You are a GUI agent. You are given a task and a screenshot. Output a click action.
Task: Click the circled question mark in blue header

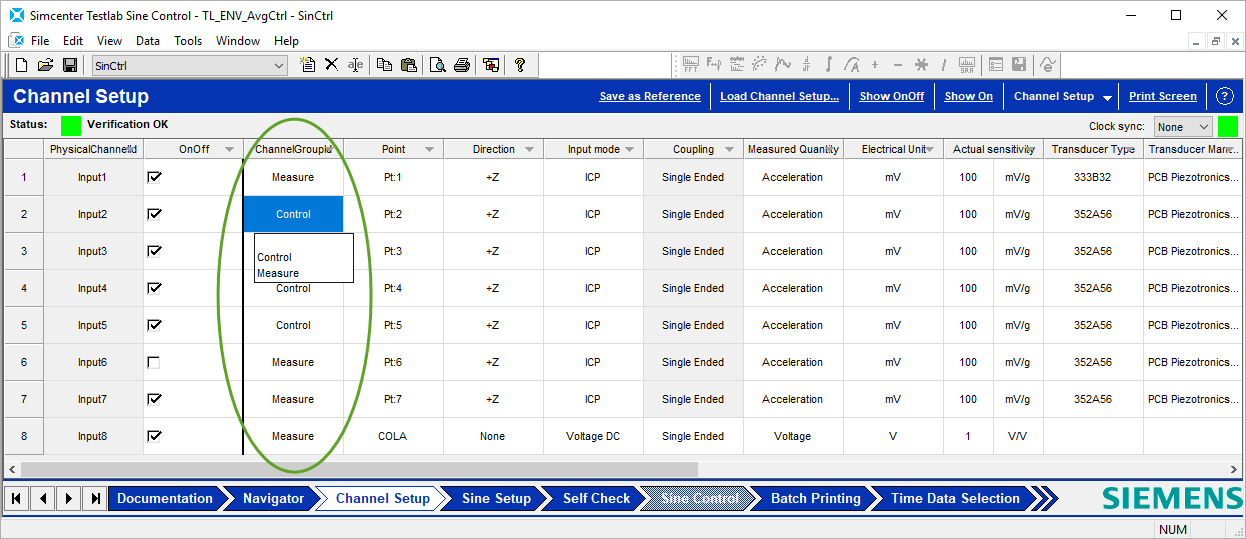pyautogui.click(x=1225, y=97)
